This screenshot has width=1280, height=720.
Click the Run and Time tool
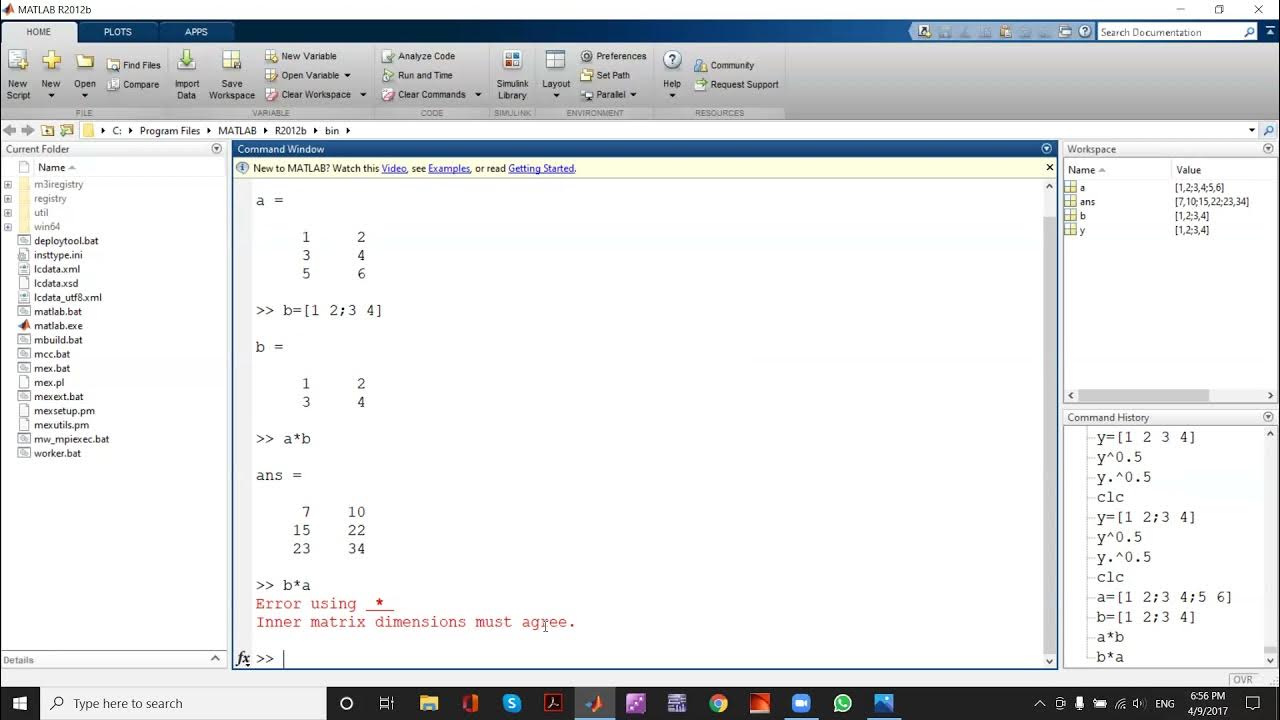point(417,75)
